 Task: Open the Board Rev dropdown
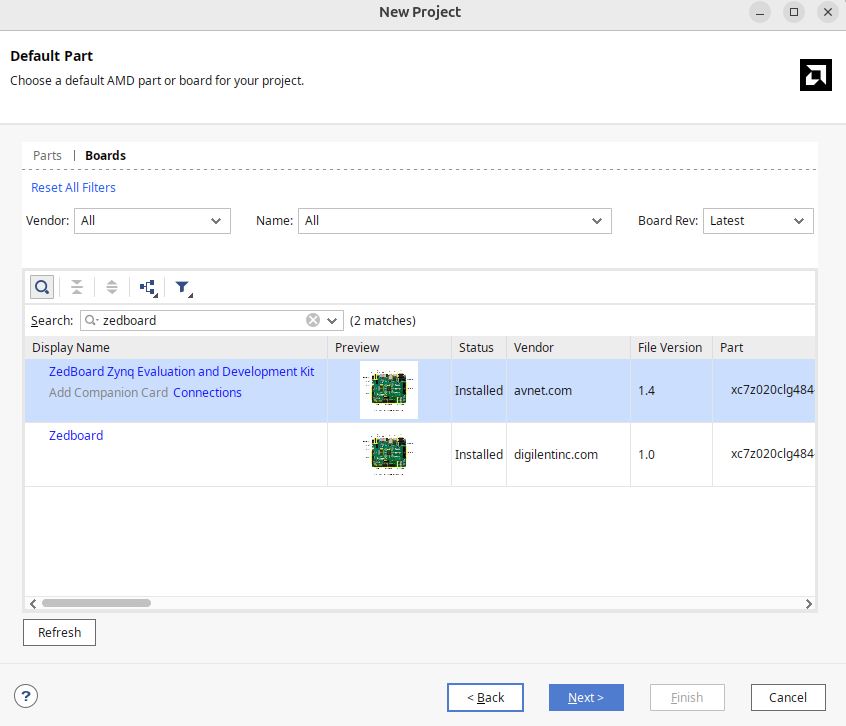[x=758, y=221]
